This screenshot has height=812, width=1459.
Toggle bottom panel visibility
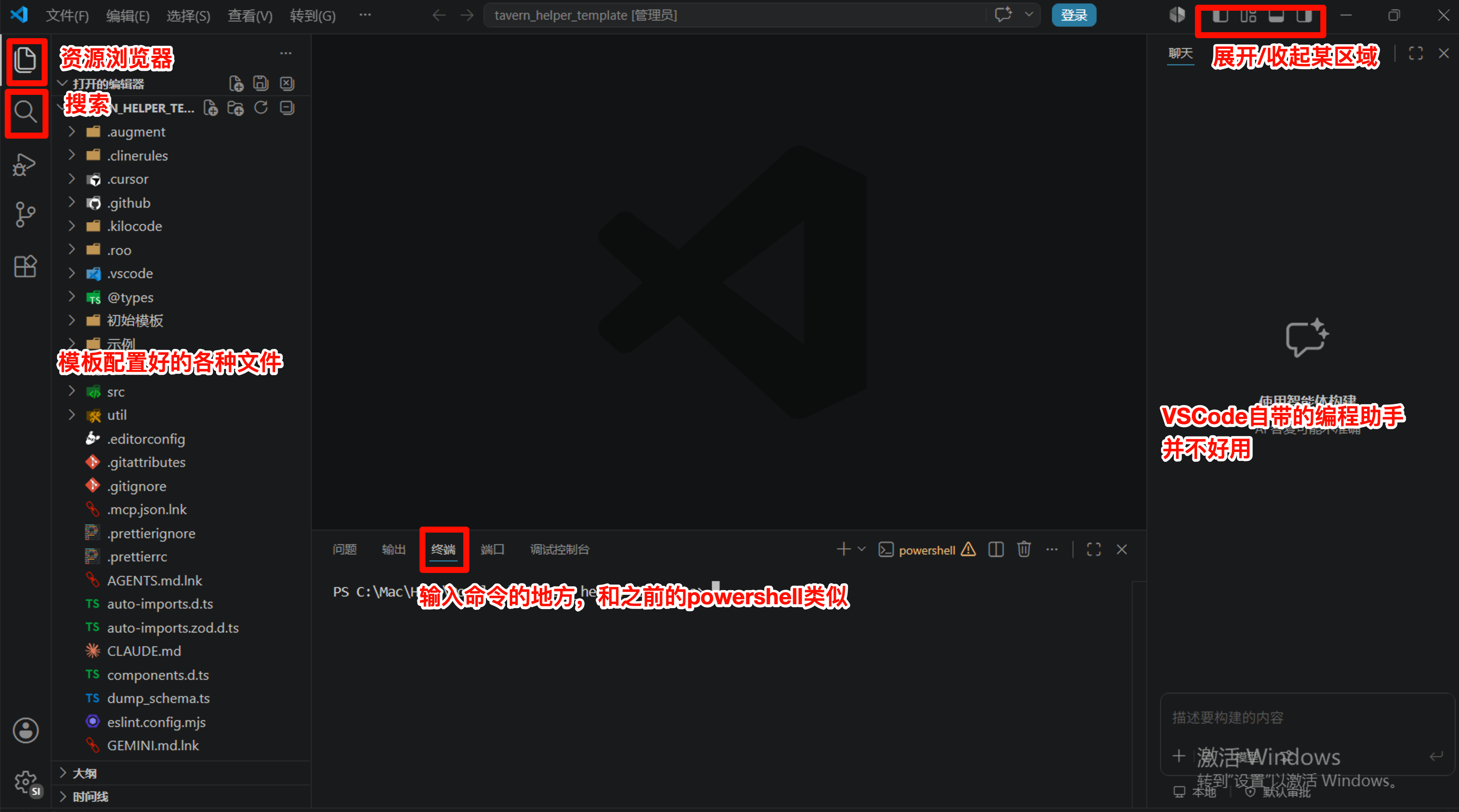point(1276,15)
